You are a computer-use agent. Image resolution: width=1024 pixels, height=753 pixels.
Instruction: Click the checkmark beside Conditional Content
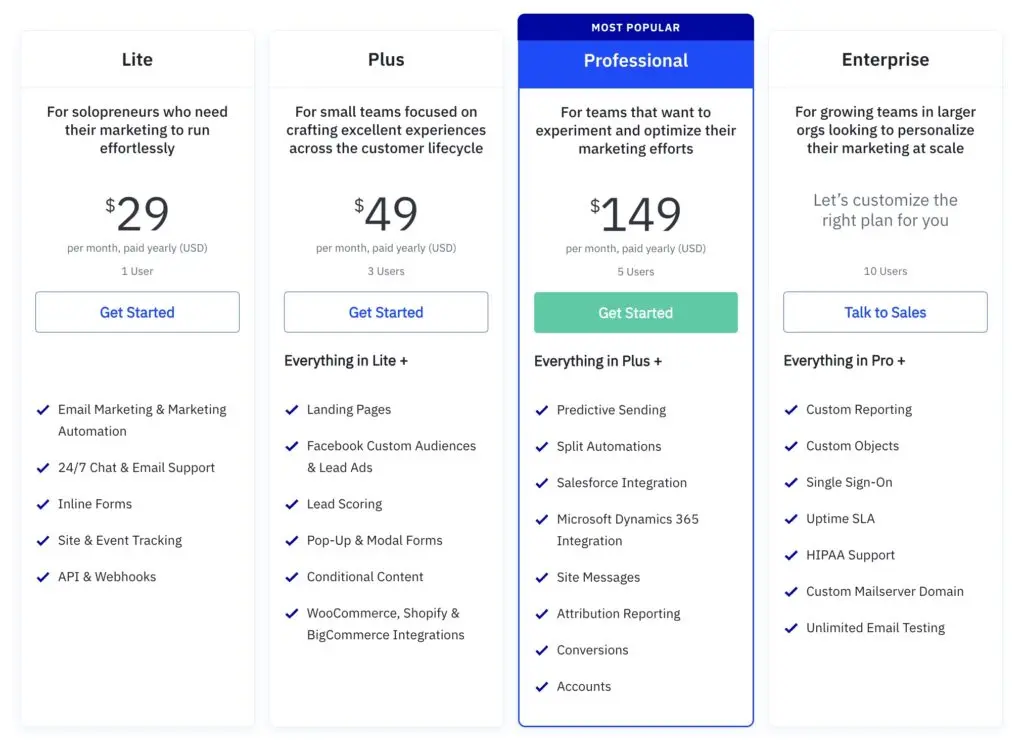[293, 577]
